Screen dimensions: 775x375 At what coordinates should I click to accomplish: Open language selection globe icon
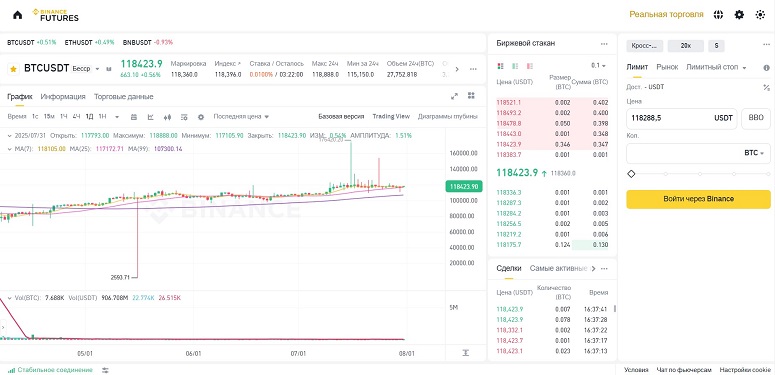coord(718,15)
